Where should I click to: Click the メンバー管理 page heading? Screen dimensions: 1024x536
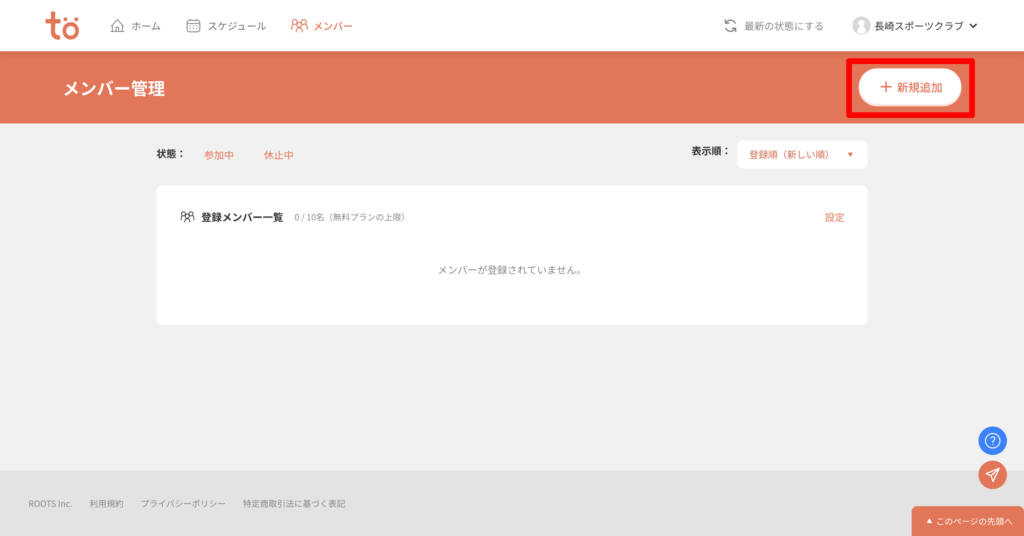point(114,88)
